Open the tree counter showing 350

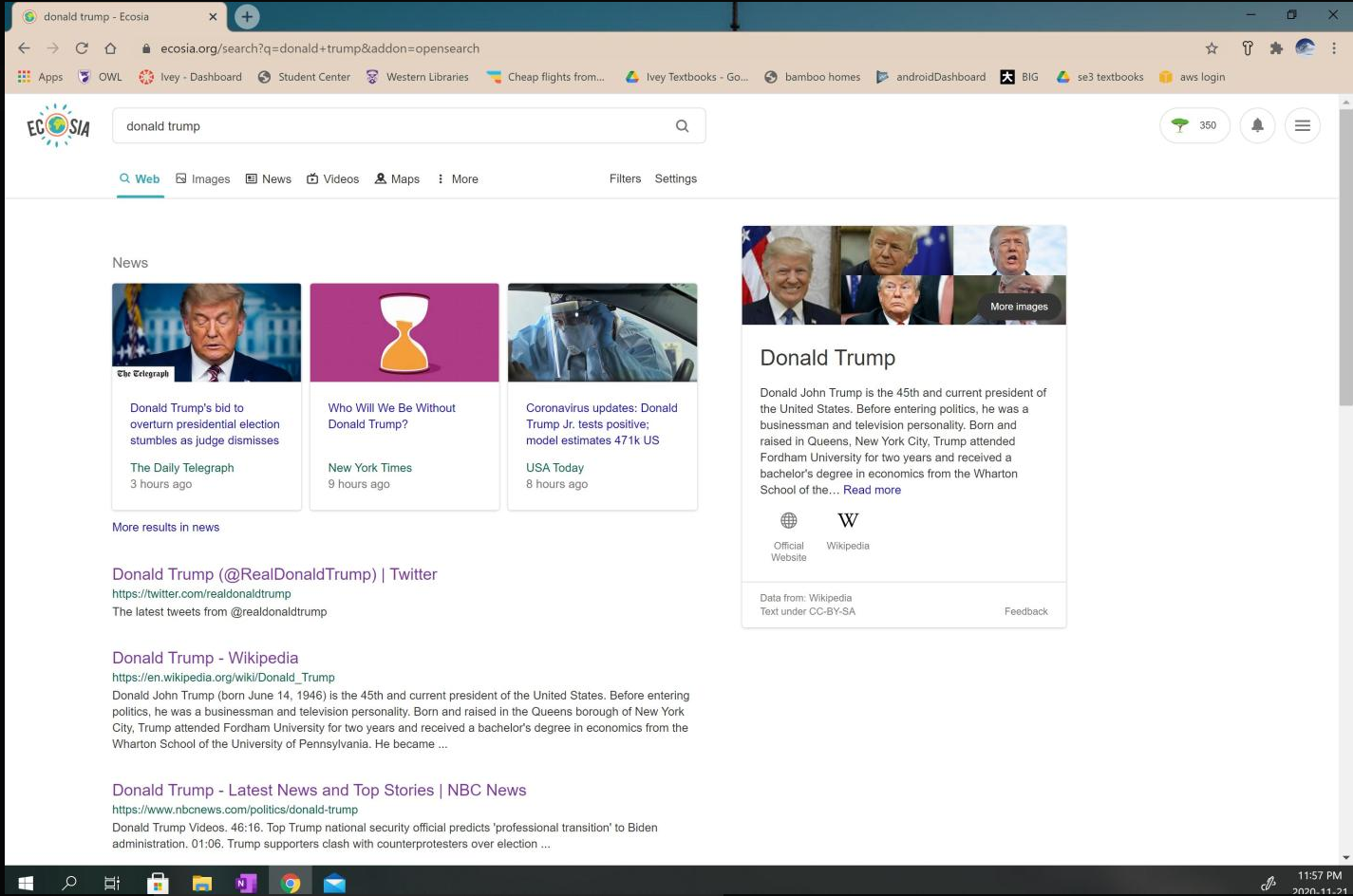(x=1194, y=125)
